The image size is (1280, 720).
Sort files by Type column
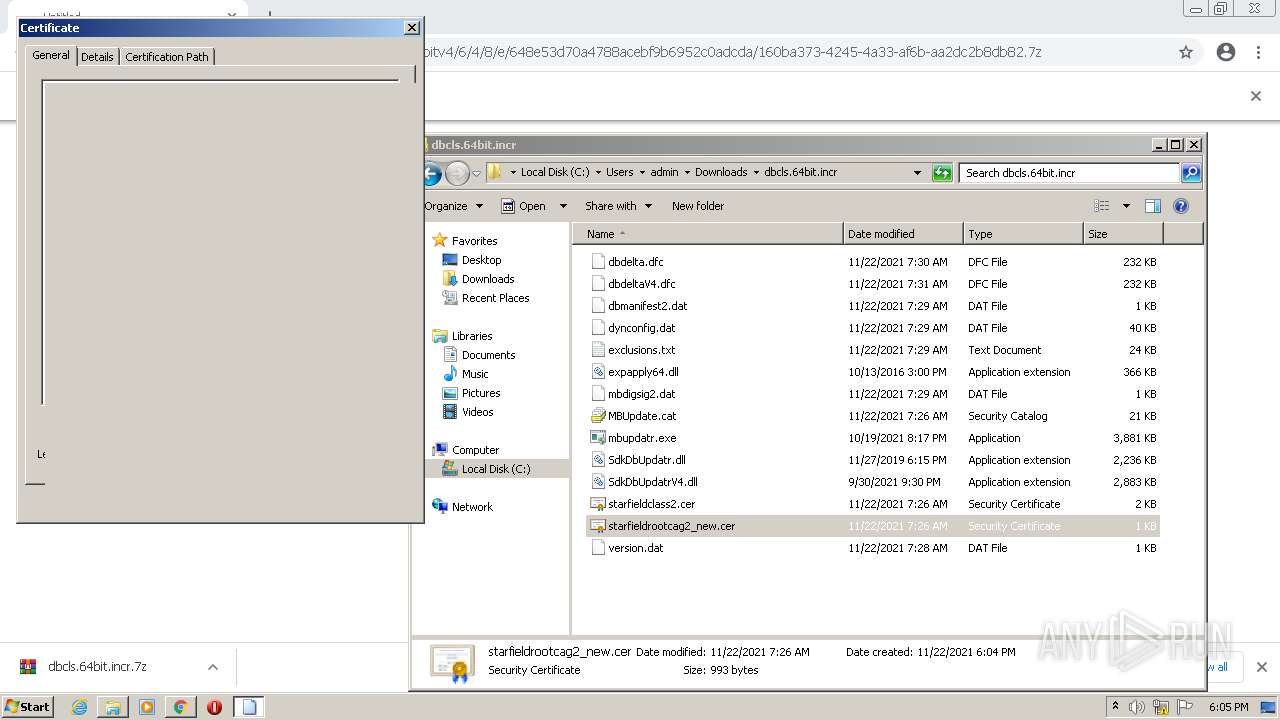tap(1023, 234)
